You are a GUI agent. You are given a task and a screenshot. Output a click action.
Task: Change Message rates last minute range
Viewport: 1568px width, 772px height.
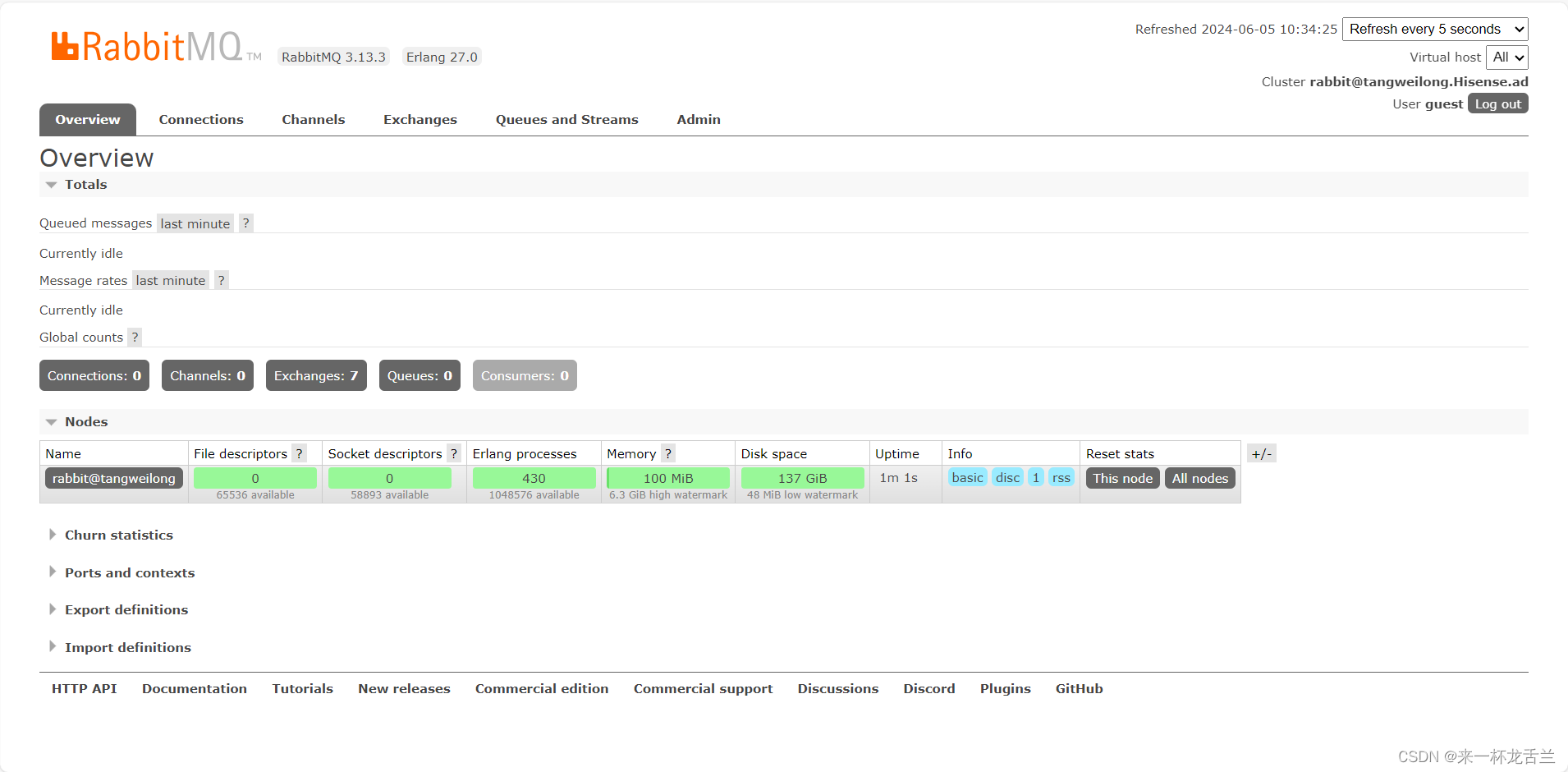(x=171, y=280)
